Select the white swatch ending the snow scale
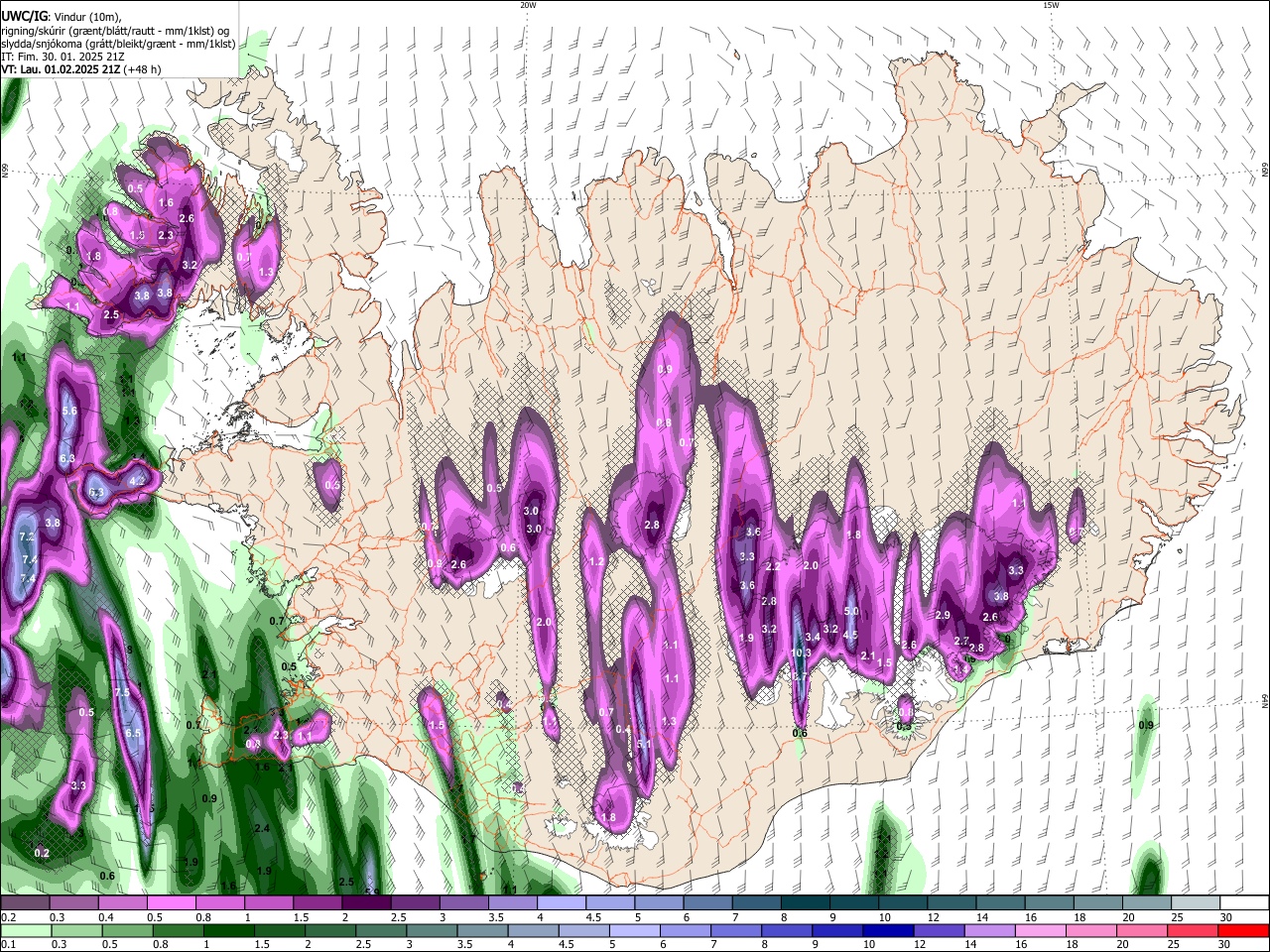1270x952 pixels. 1242,903
